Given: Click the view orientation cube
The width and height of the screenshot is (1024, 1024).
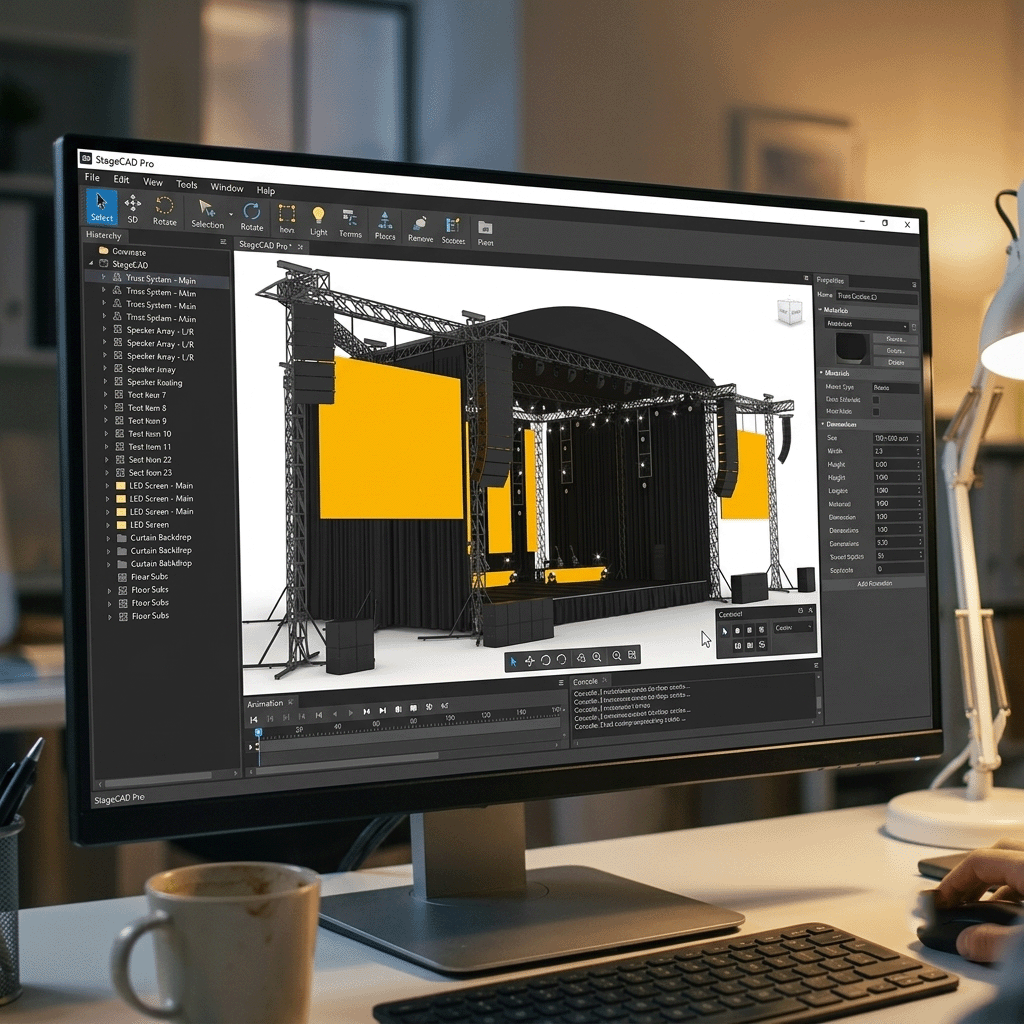Looking at the screenshot, I should click(x=789, y=312).
